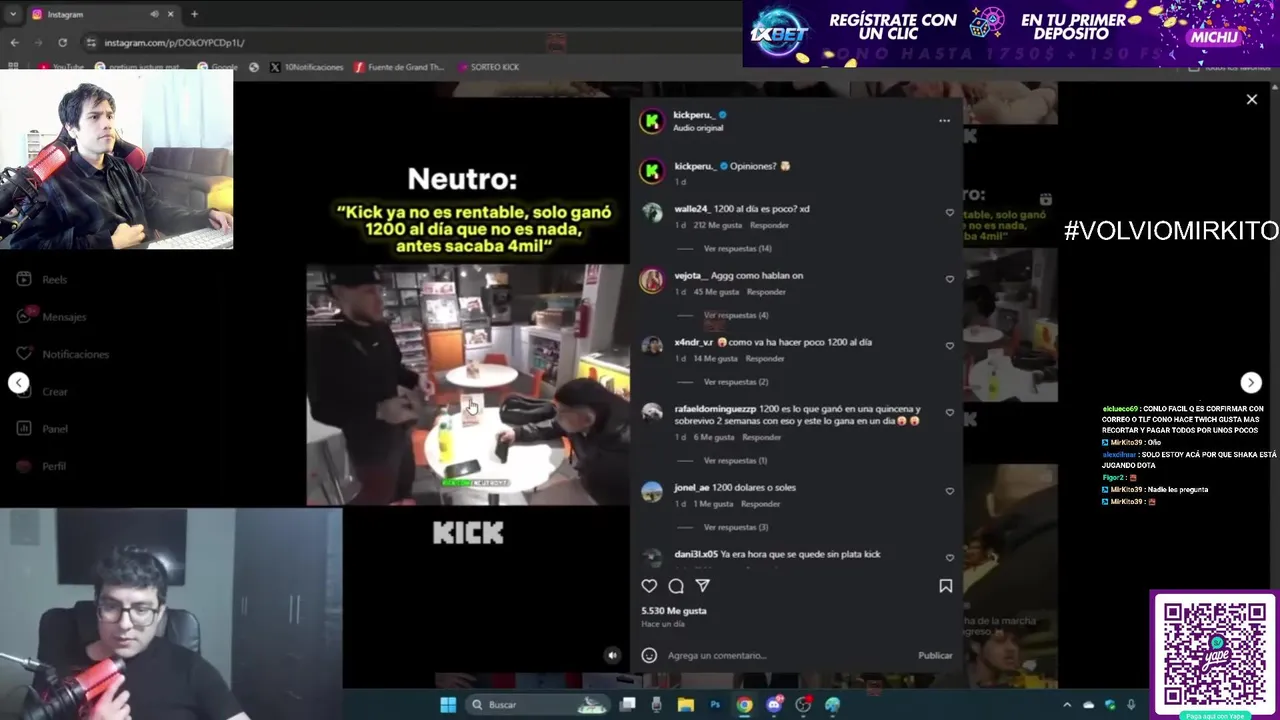Like vejota__'s comment

pyautogui.click(x=950, y=279)
